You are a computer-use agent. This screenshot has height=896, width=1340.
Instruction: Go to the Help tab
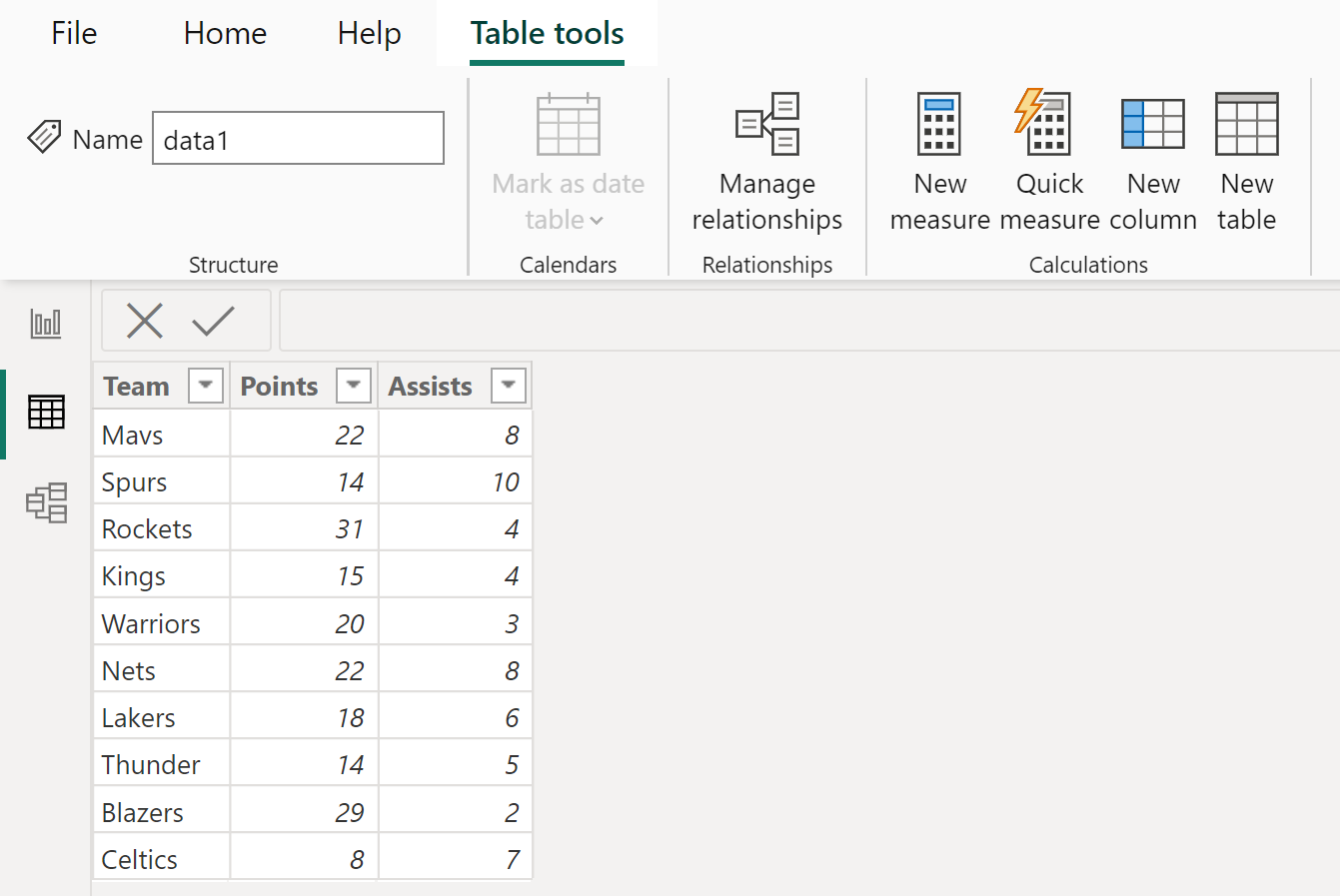pos(369,33)
